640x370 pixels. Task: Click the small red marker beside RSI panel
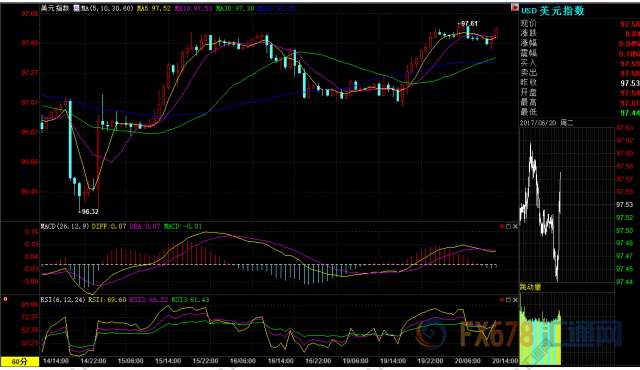pos(5,299)
